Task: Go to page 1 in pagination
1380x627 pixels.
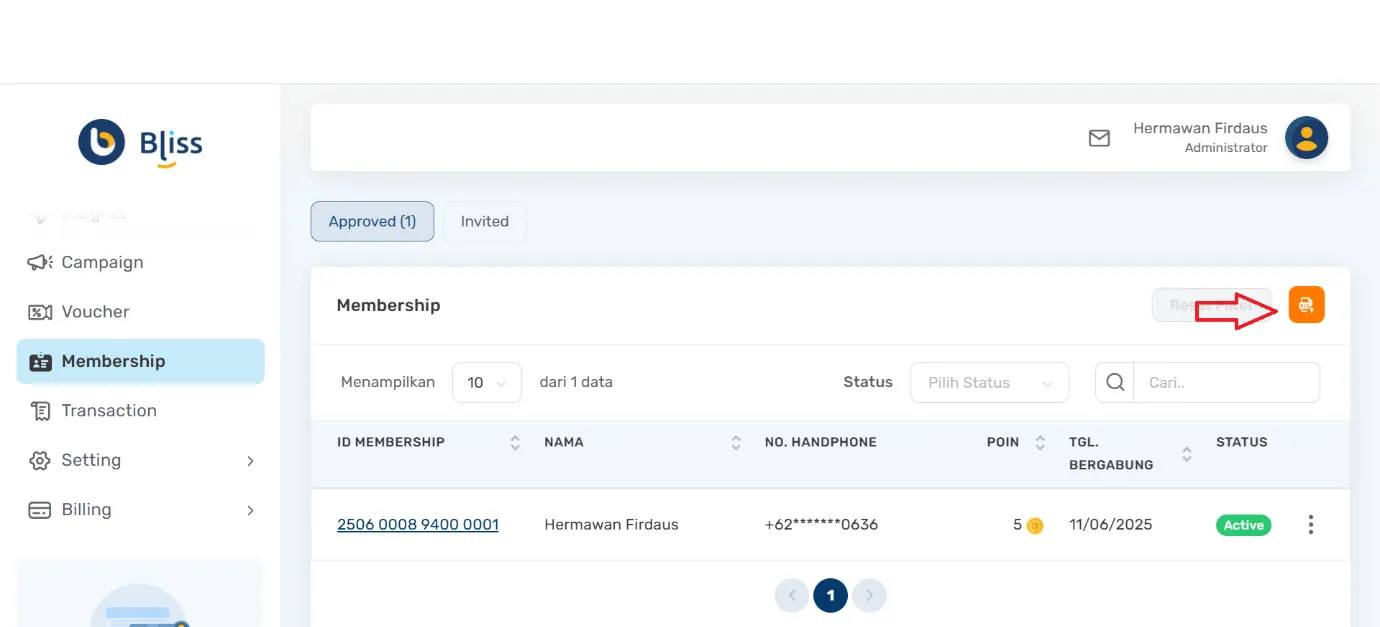Action: [830, 596]
